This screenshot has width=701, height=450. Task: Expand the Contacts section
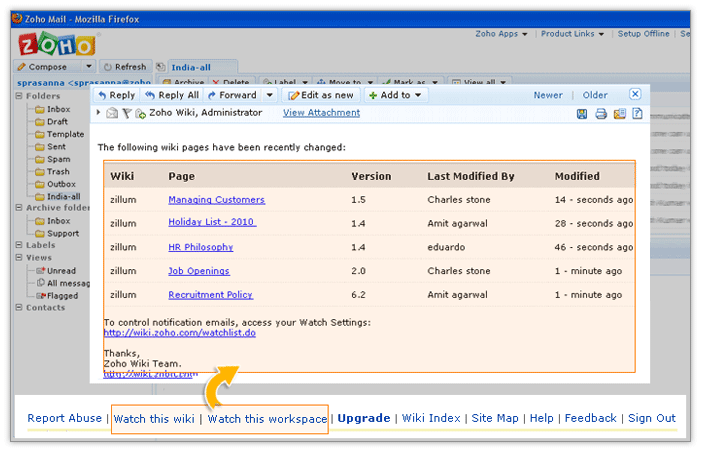(x=18, y=308)
